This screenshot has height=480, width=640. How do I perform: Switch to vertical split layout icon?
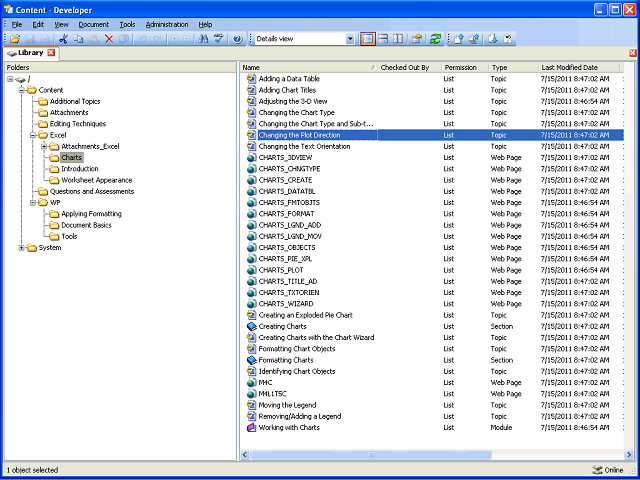tap(398, 39)
